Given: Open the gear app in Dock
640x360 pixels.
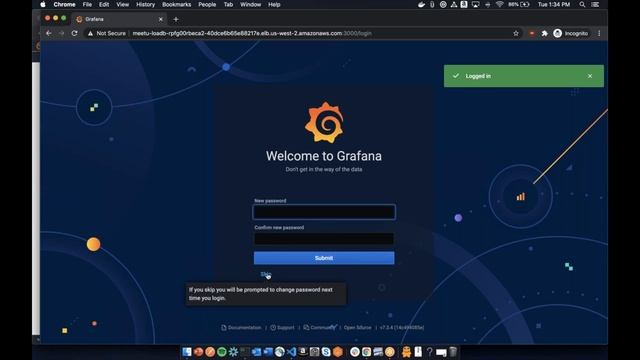Looking at the screenshot, I should [x=233, y=352].
